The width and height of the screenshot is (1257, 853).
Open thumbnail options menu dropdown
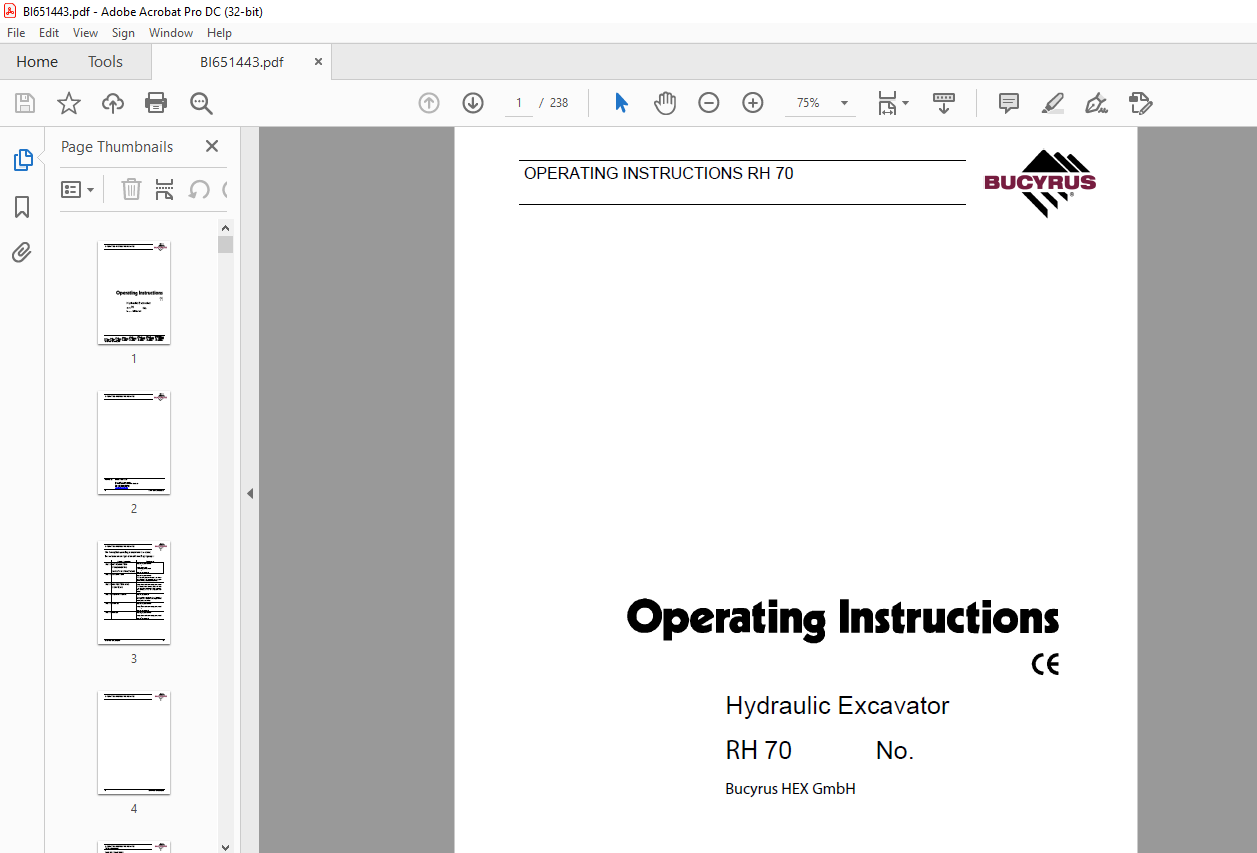click(78, 189)
